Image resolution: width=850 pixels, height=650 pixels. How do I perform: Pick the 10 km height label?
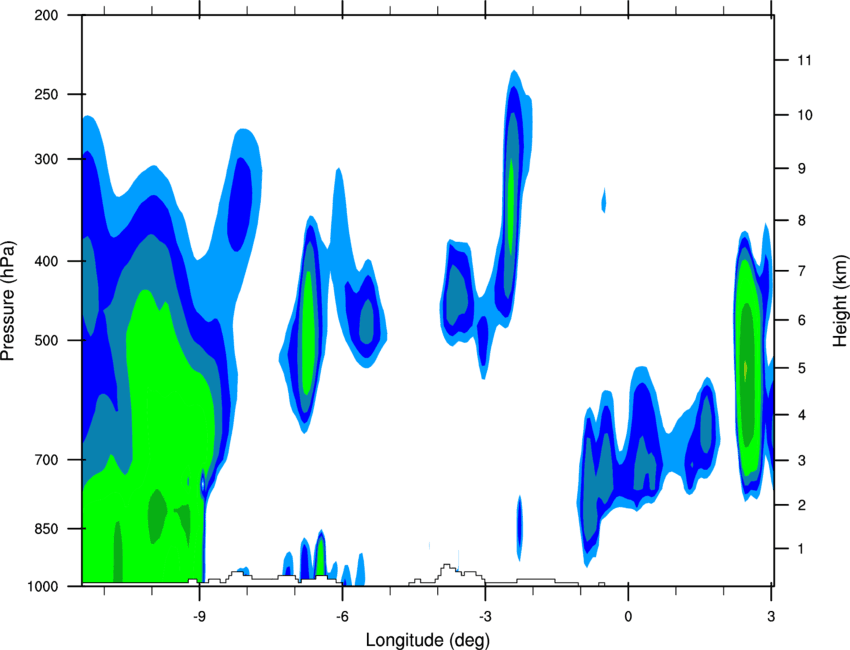pos(804,115)
